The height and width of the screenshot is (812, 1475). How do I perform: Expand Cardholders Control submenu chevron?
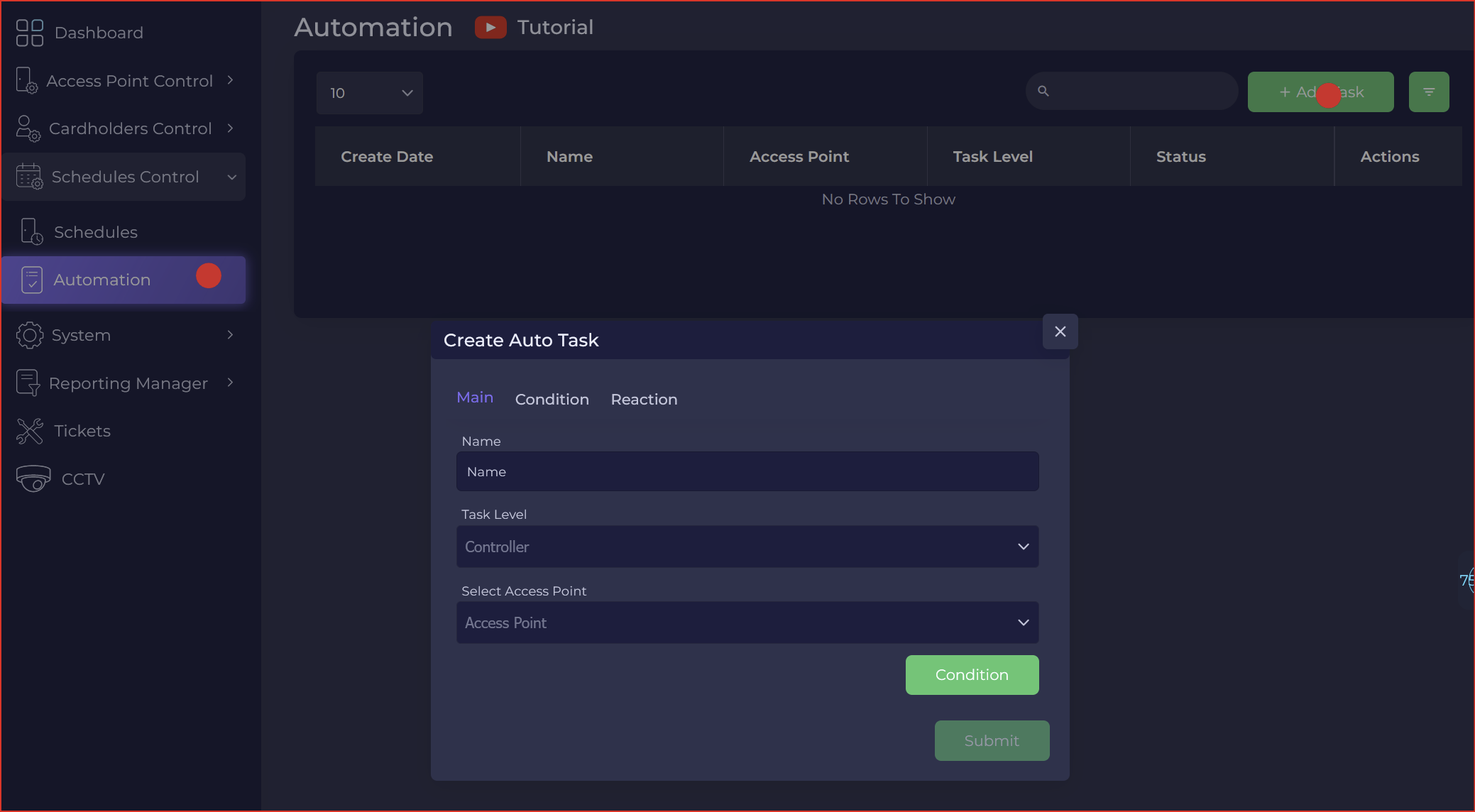pos(231,128)
